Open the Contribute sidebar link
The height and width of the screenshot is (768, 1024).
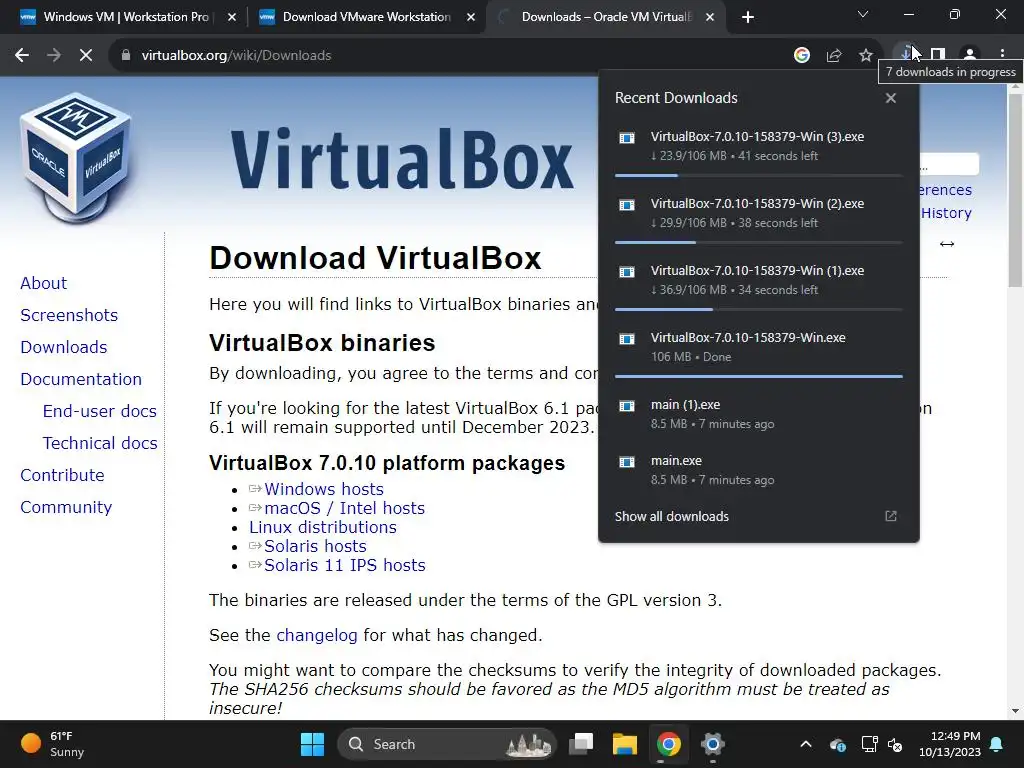tap(62, 475)
